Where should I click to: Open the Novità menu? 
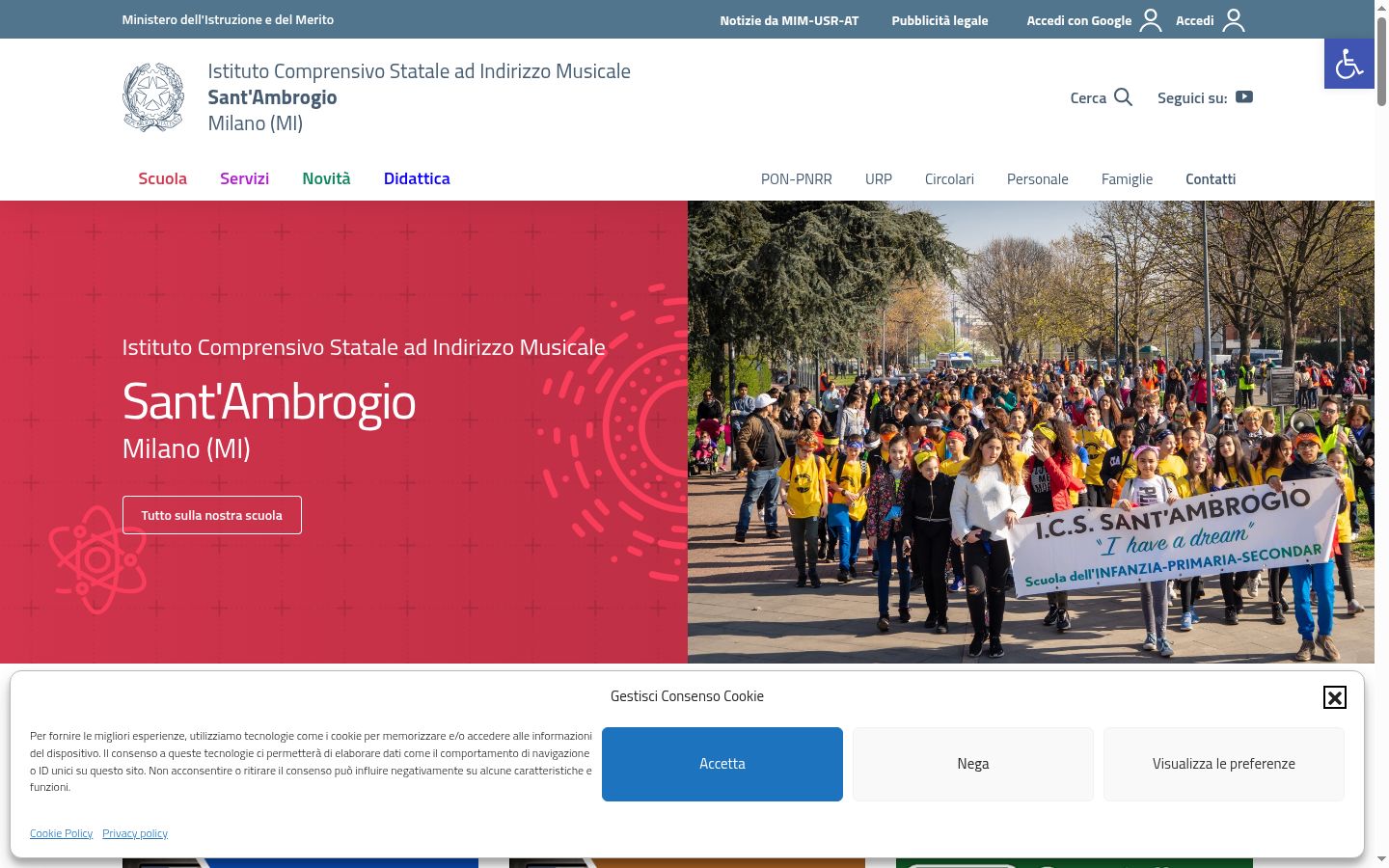tap(326, 178)
